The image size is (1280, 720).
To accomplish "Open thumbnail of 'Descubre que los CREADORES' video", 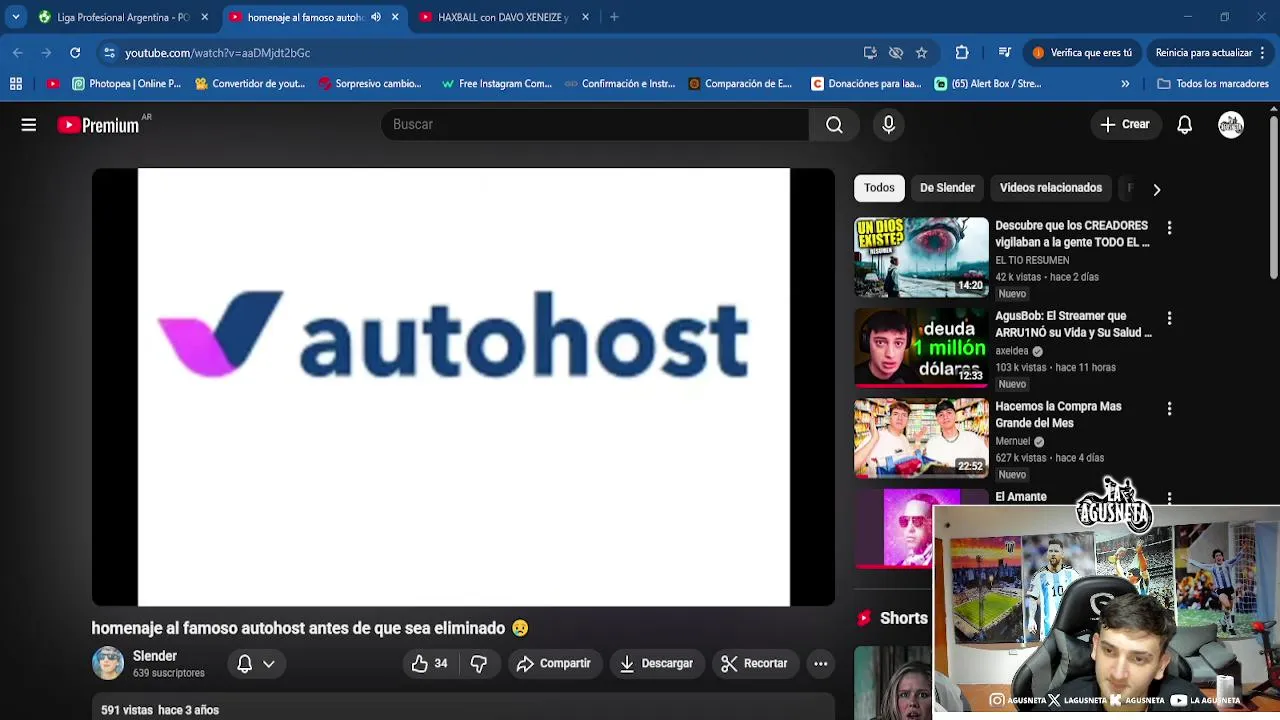I will pos(921,257).
